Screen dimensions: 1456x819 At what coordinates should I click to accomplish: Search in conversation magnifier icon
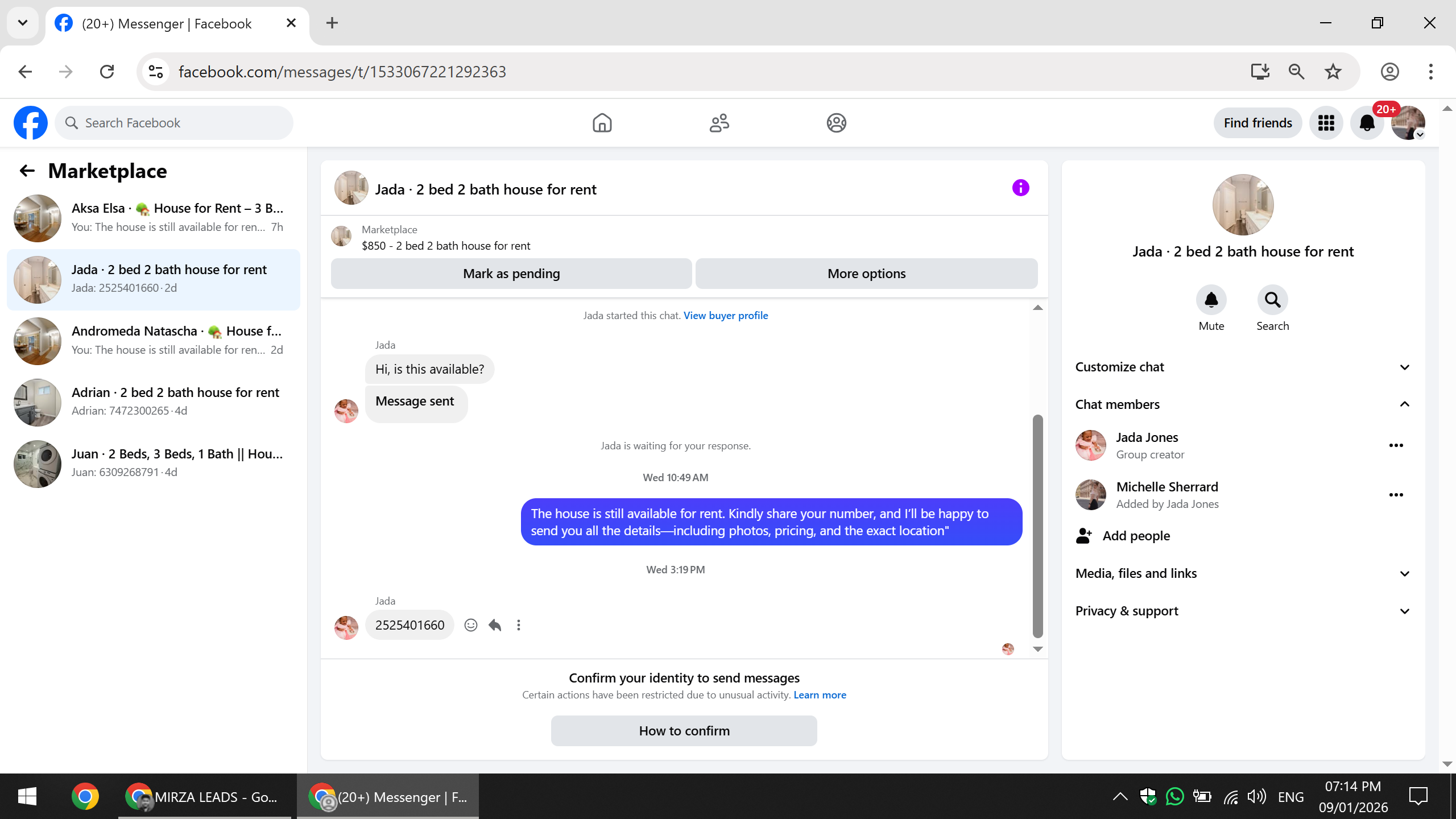coord(1272,300)
